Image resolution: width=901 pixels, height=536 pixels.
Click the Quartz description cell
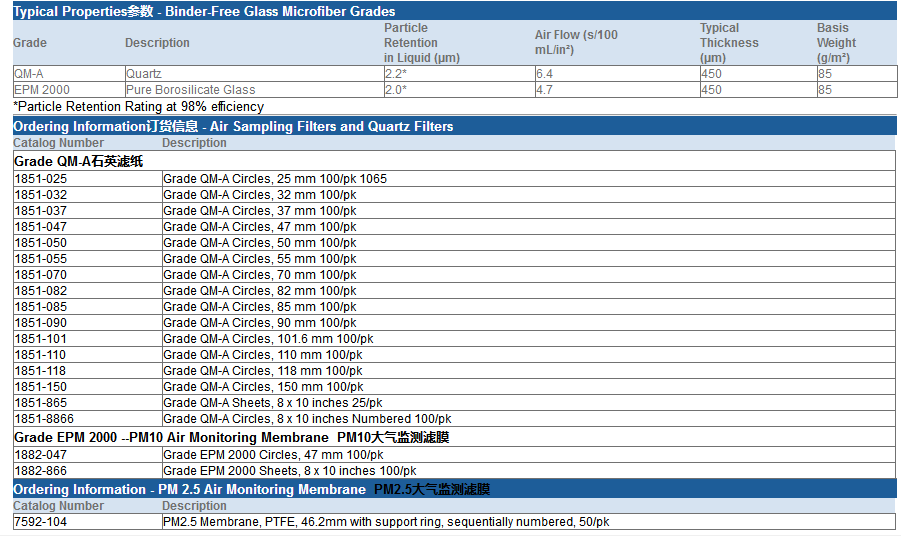(x=254, y=74)
